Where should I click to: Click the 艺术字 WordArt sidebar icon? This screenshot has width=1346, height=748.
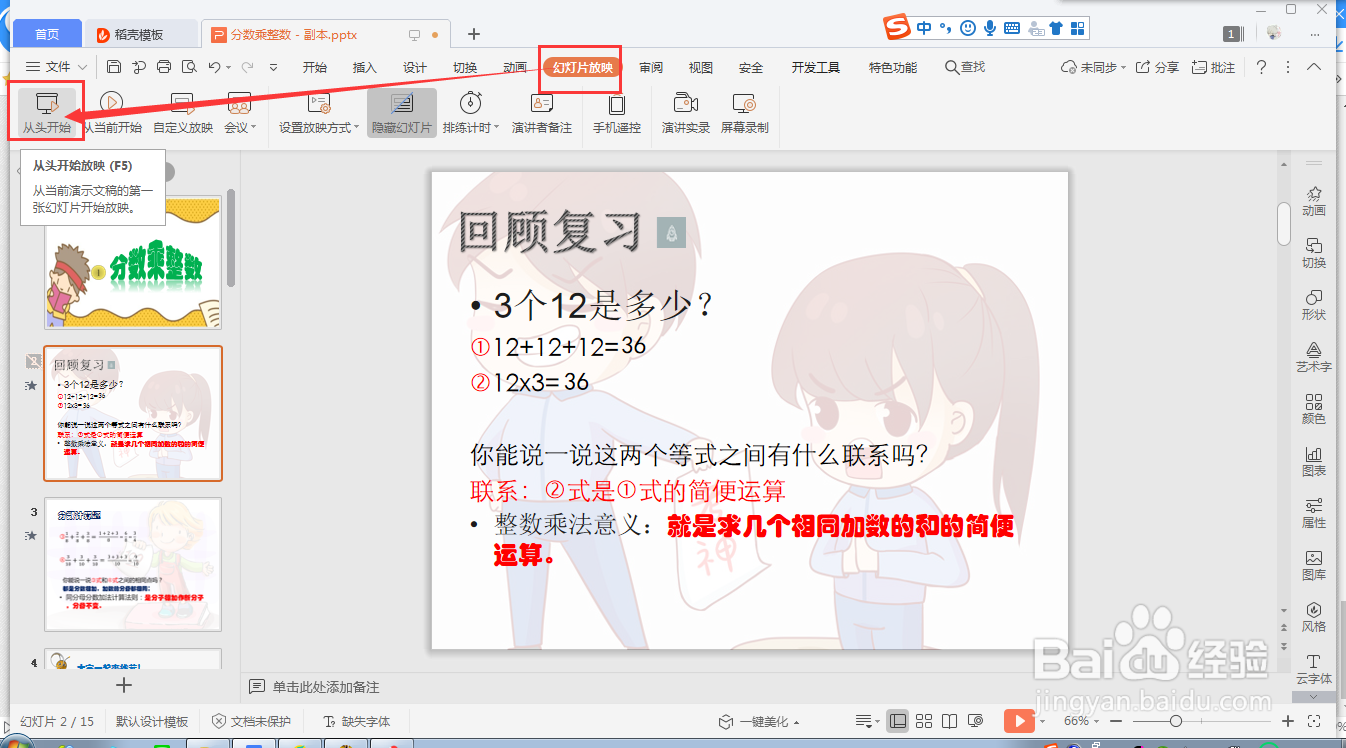click(x=1313, y=357)
